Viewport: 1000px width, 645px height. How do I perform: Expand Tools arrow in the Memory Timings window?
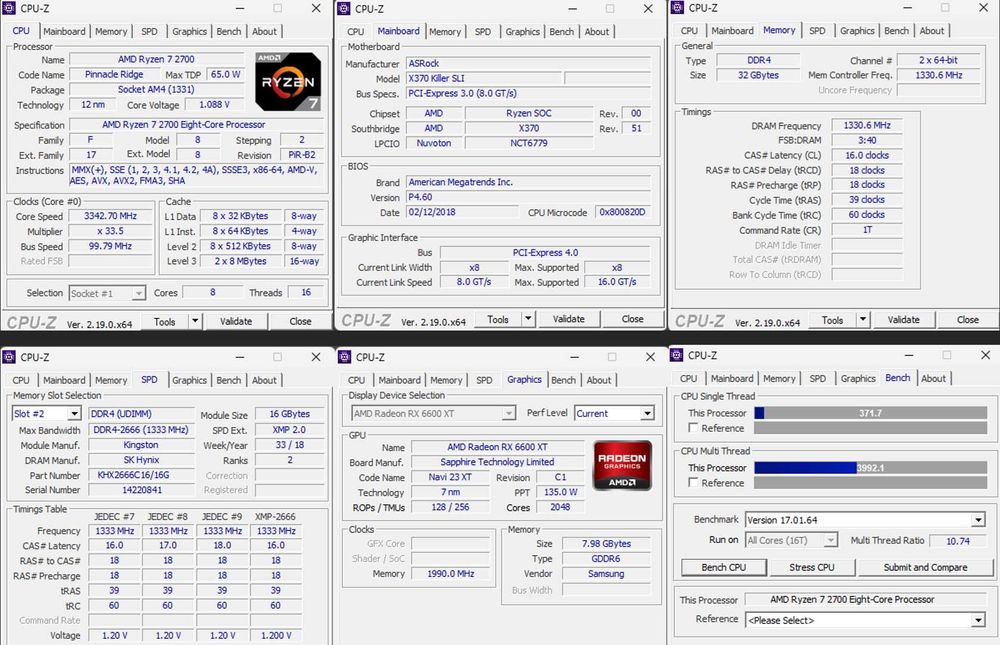pyautogui.click(x=862, y=320)
